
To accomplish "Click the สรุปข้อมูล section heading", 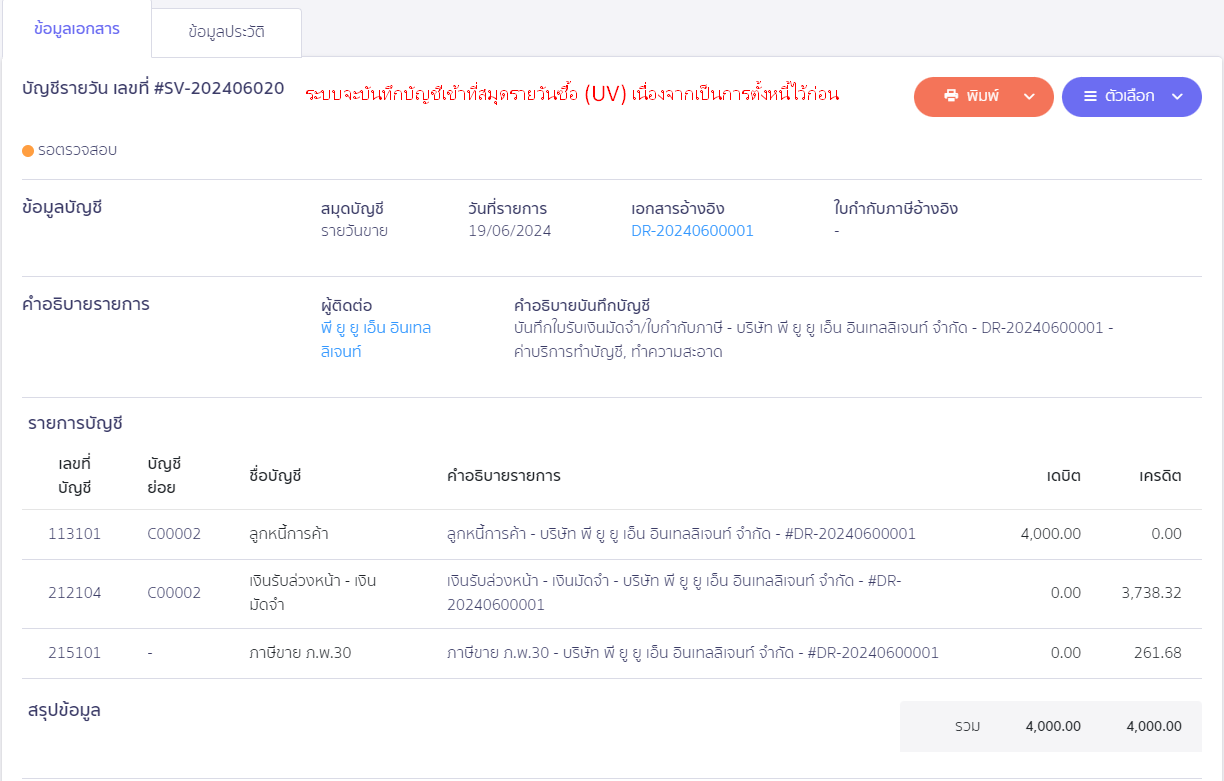I will click(64, 711).
